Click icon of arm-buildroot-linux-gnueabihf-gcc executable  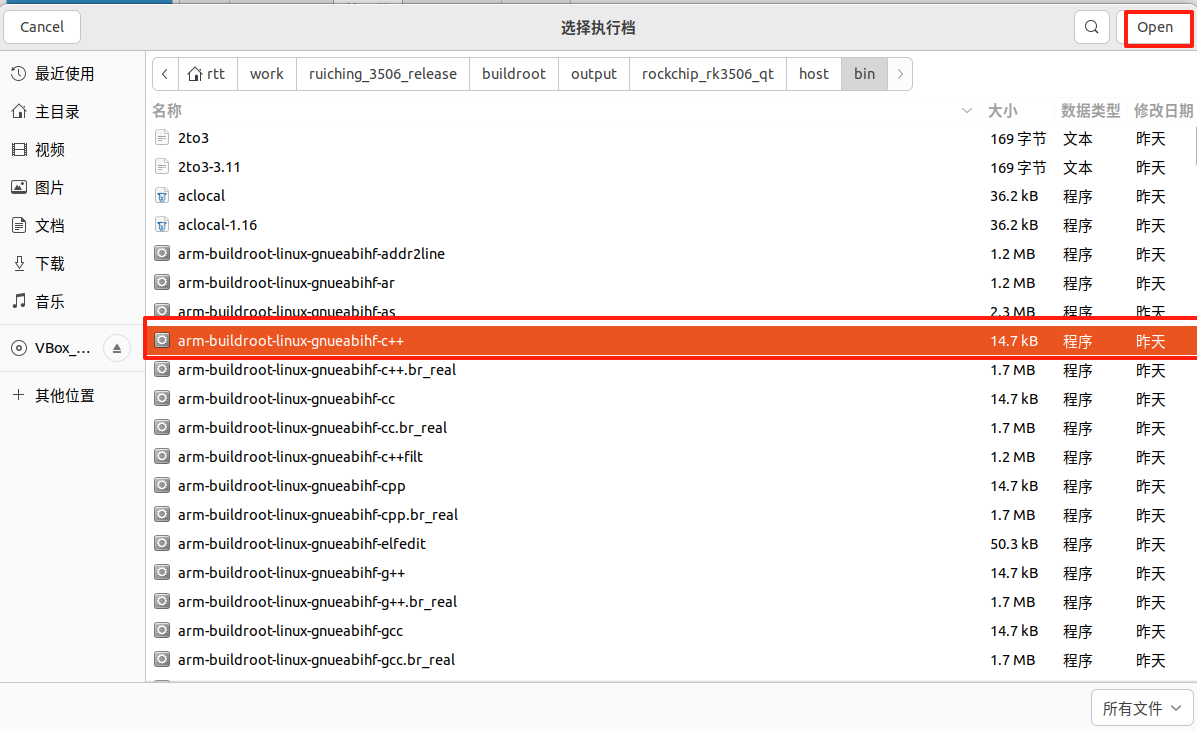coord(163,631)
